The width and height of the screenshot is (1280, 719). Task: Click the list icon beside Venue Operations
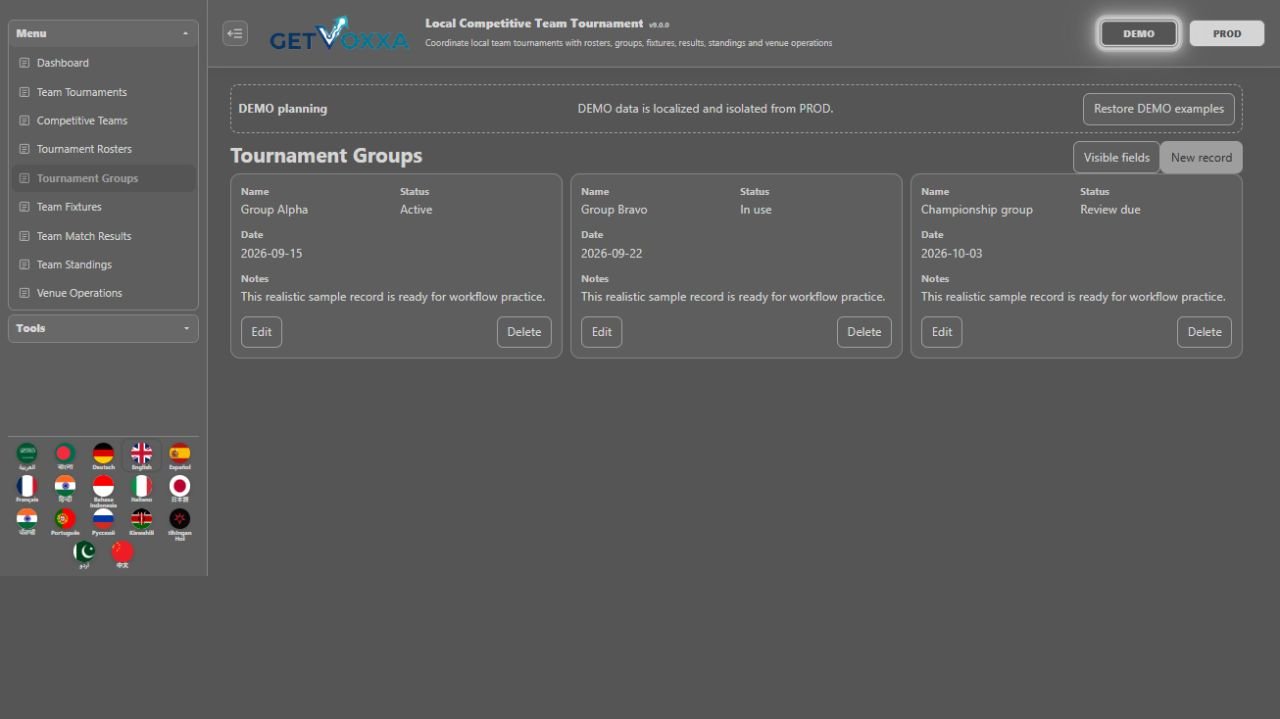[25, 293]
